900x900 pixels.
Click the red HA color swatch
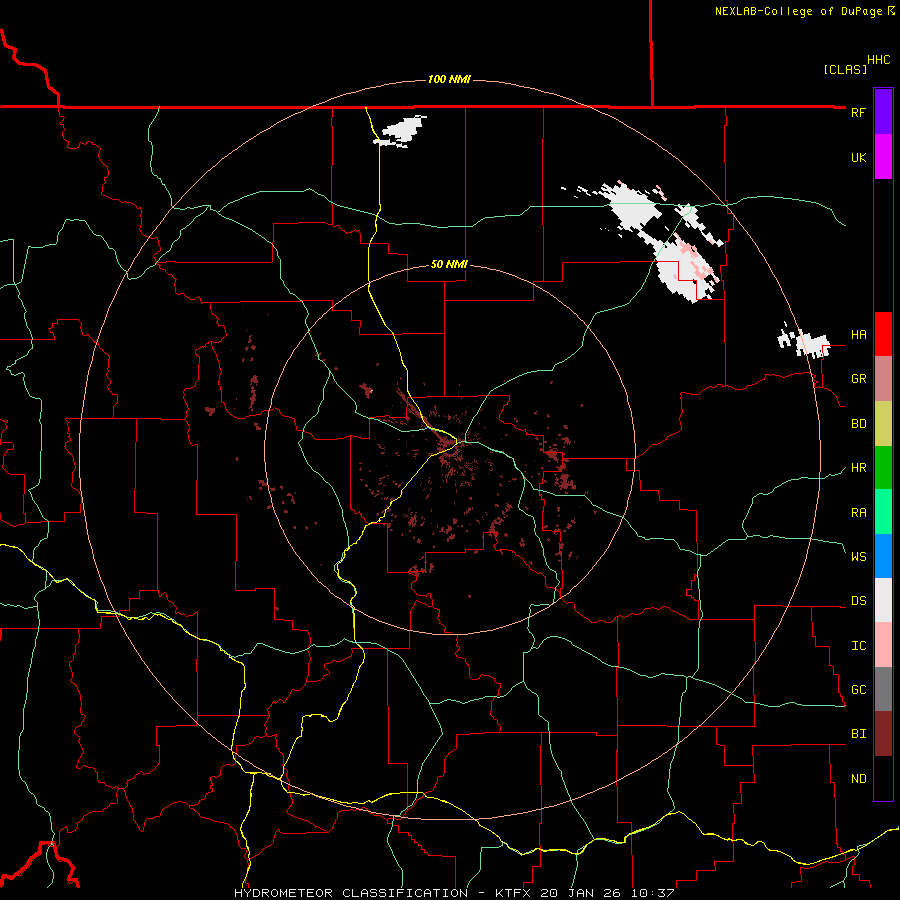pyautogui.click(x=883, y=334)
